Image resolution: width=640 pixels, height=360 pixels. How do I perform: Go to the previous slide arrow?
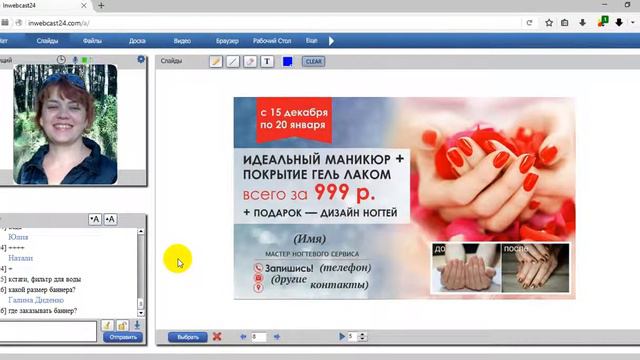coord(243,337)
